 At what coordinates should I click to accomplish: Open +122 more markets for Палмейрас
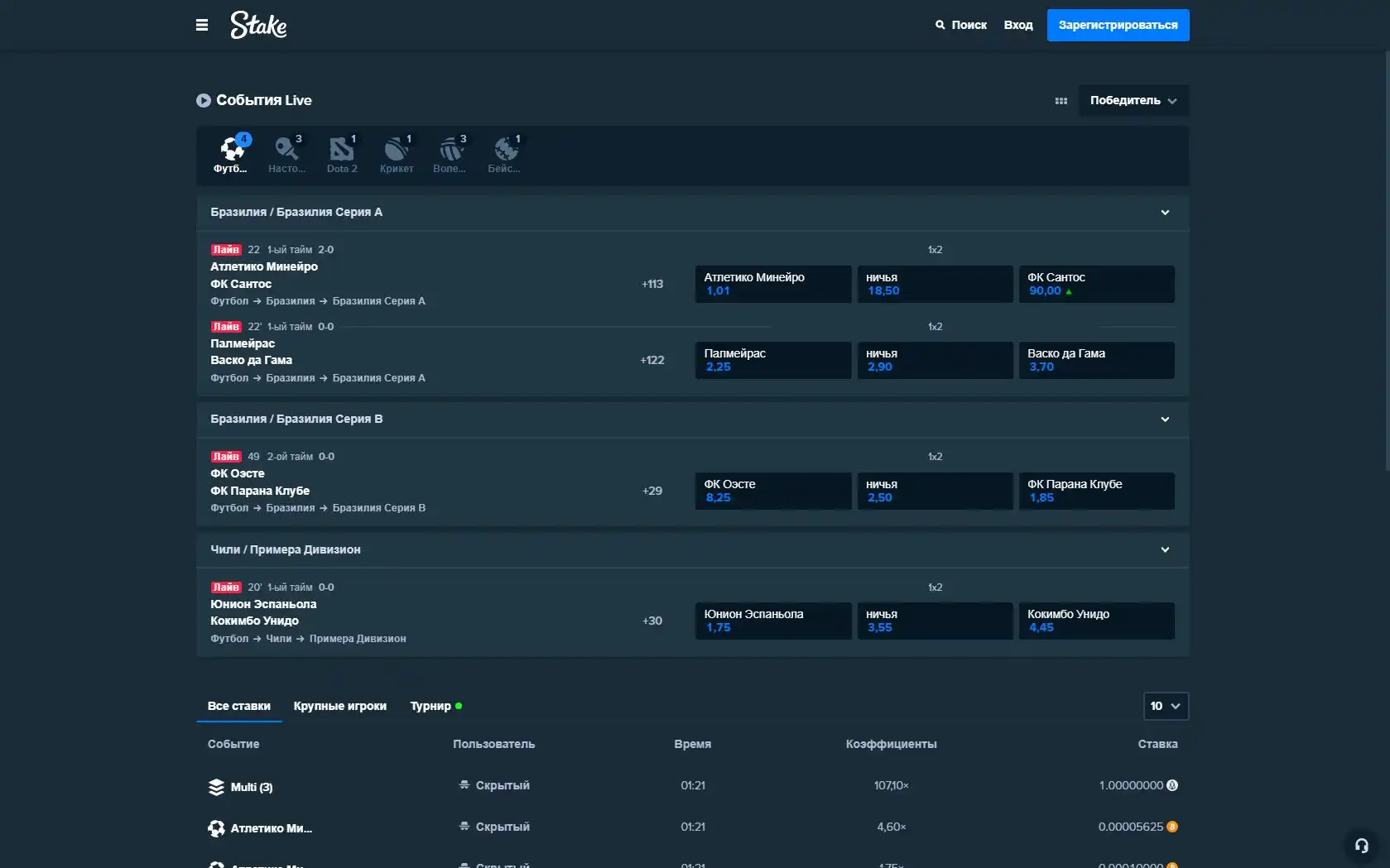point(652,360)
